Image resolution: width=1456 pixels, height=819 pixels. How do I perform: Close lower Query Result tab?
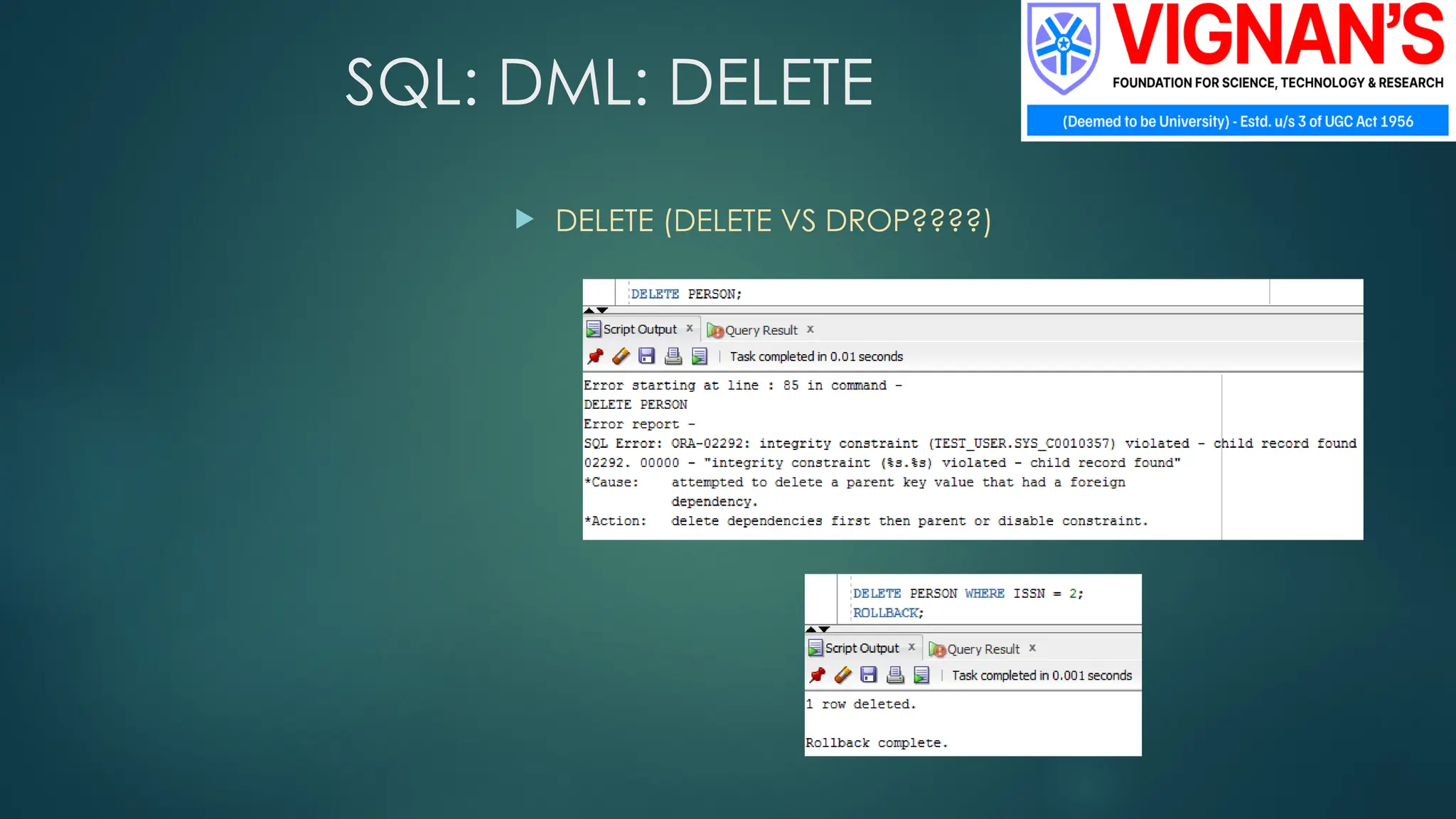click(x=1032, y=648)
